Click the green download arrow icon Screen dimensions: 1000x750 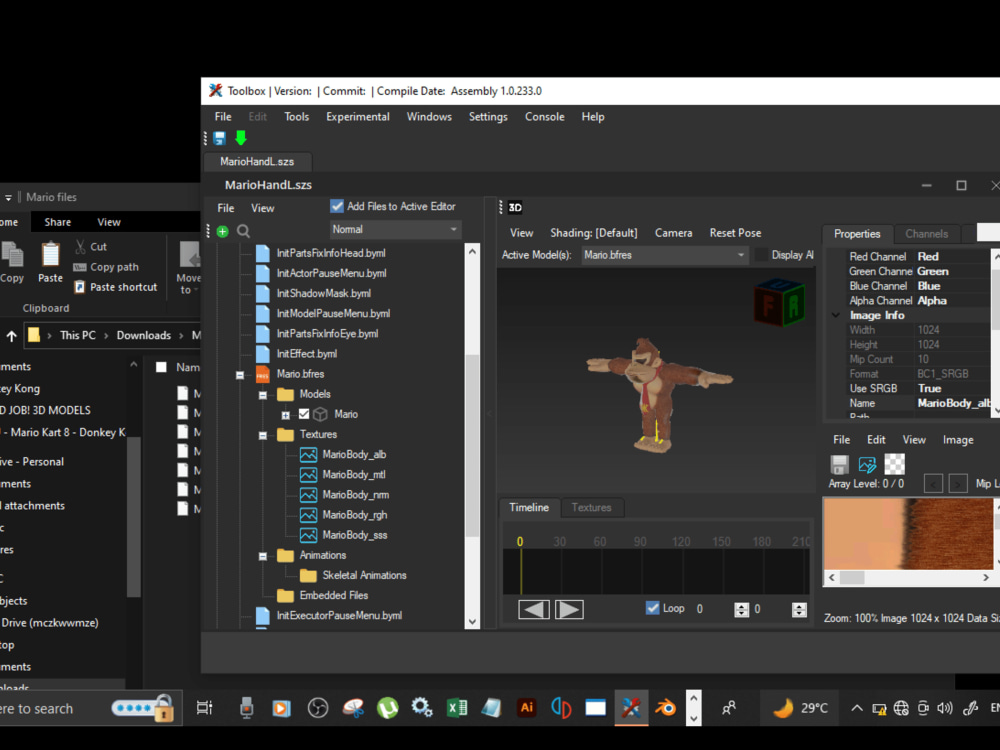(241, 138)
